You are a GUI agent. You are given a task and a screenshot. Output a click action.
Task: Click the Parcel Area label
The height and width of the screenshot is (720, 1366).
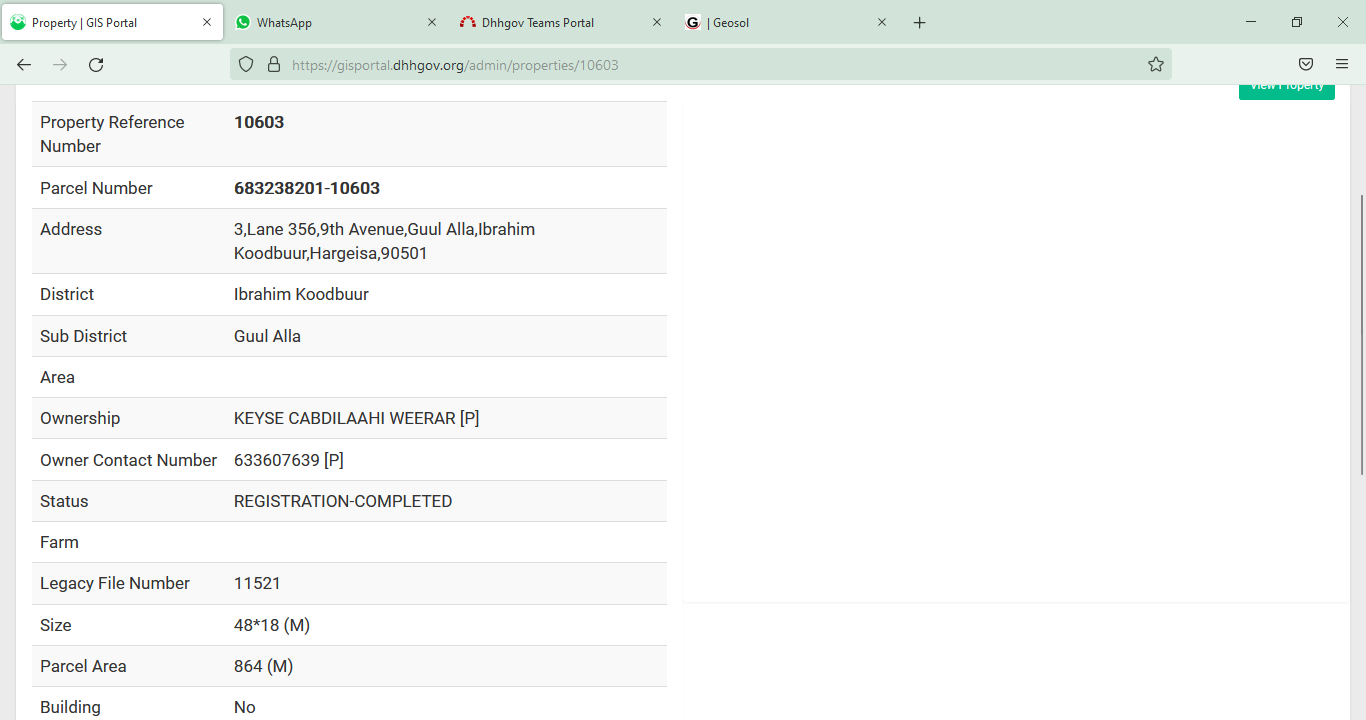(x=83, y=666)
